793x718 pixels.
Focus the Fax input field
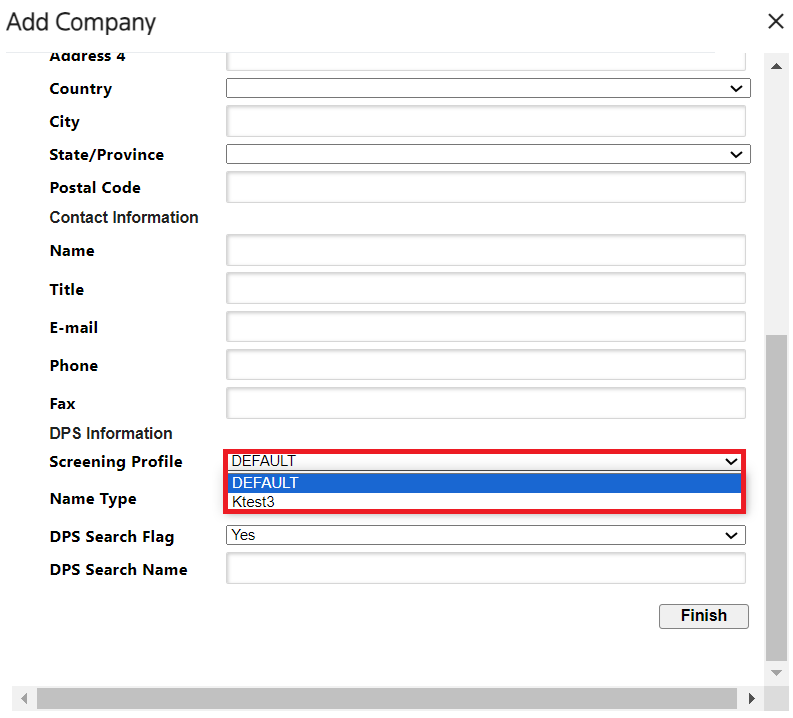[x=485, y=404]
